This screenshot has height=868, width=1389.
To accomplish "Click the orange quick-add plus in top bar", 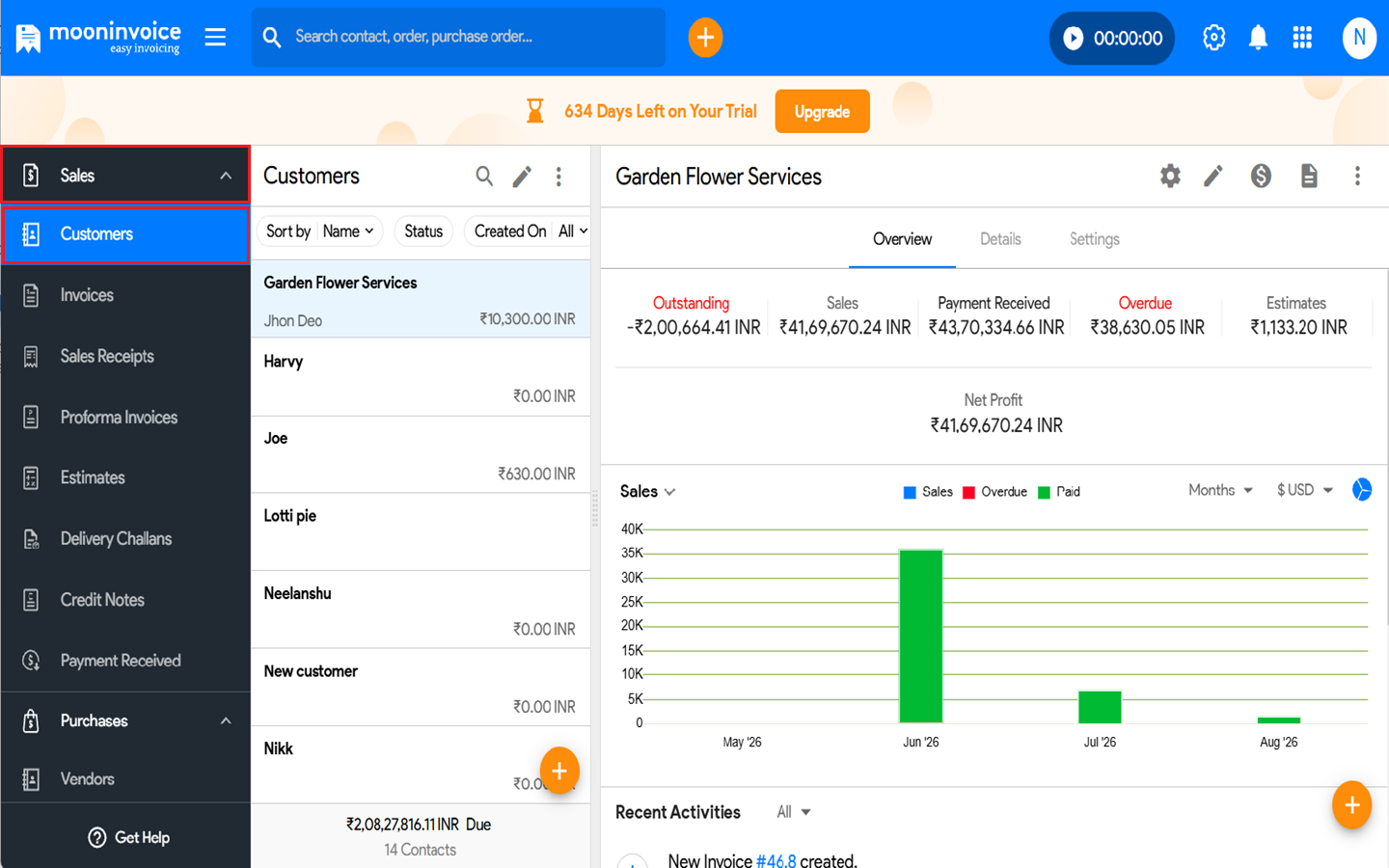I will [705, 38].
